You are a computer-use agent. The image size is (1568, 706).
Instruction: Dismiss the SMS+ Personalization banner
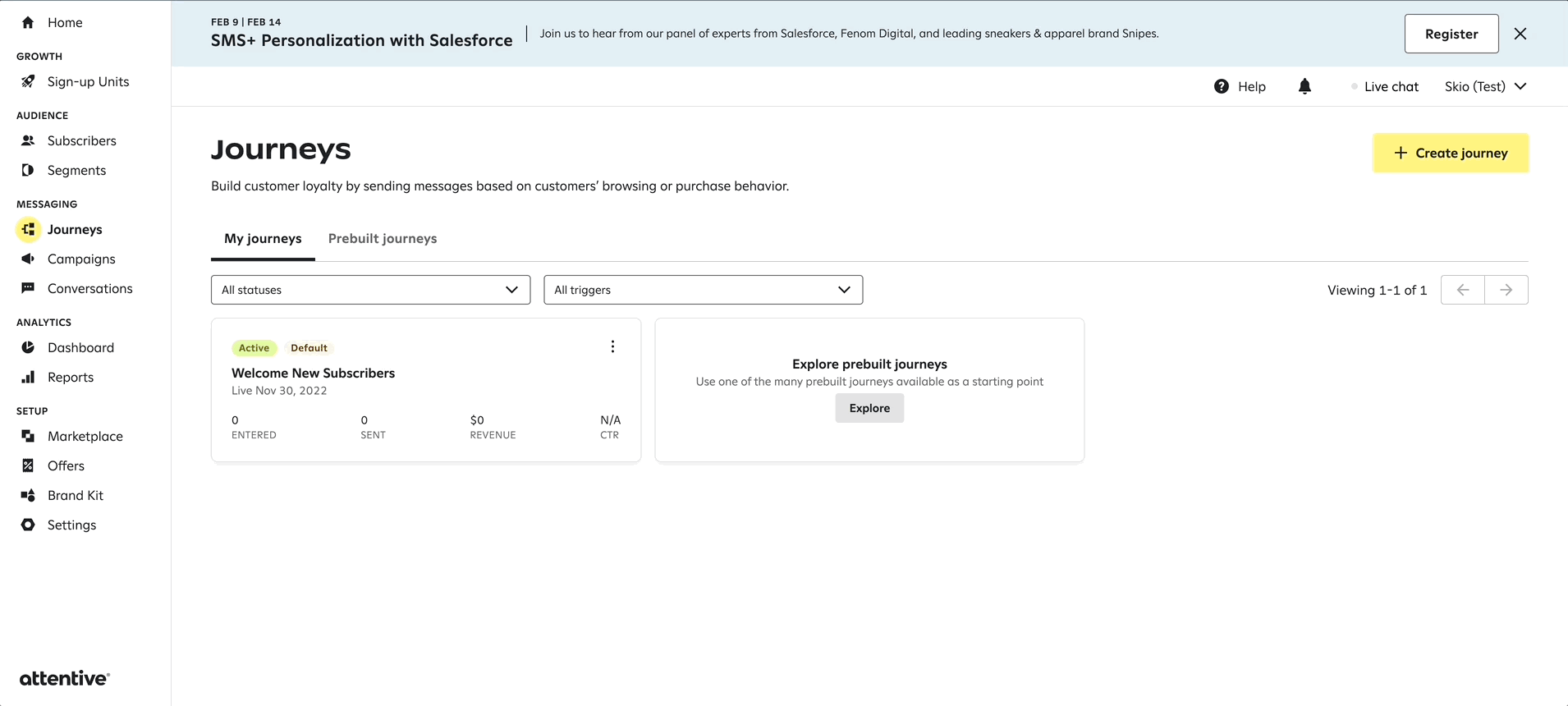click(1520, 34)
